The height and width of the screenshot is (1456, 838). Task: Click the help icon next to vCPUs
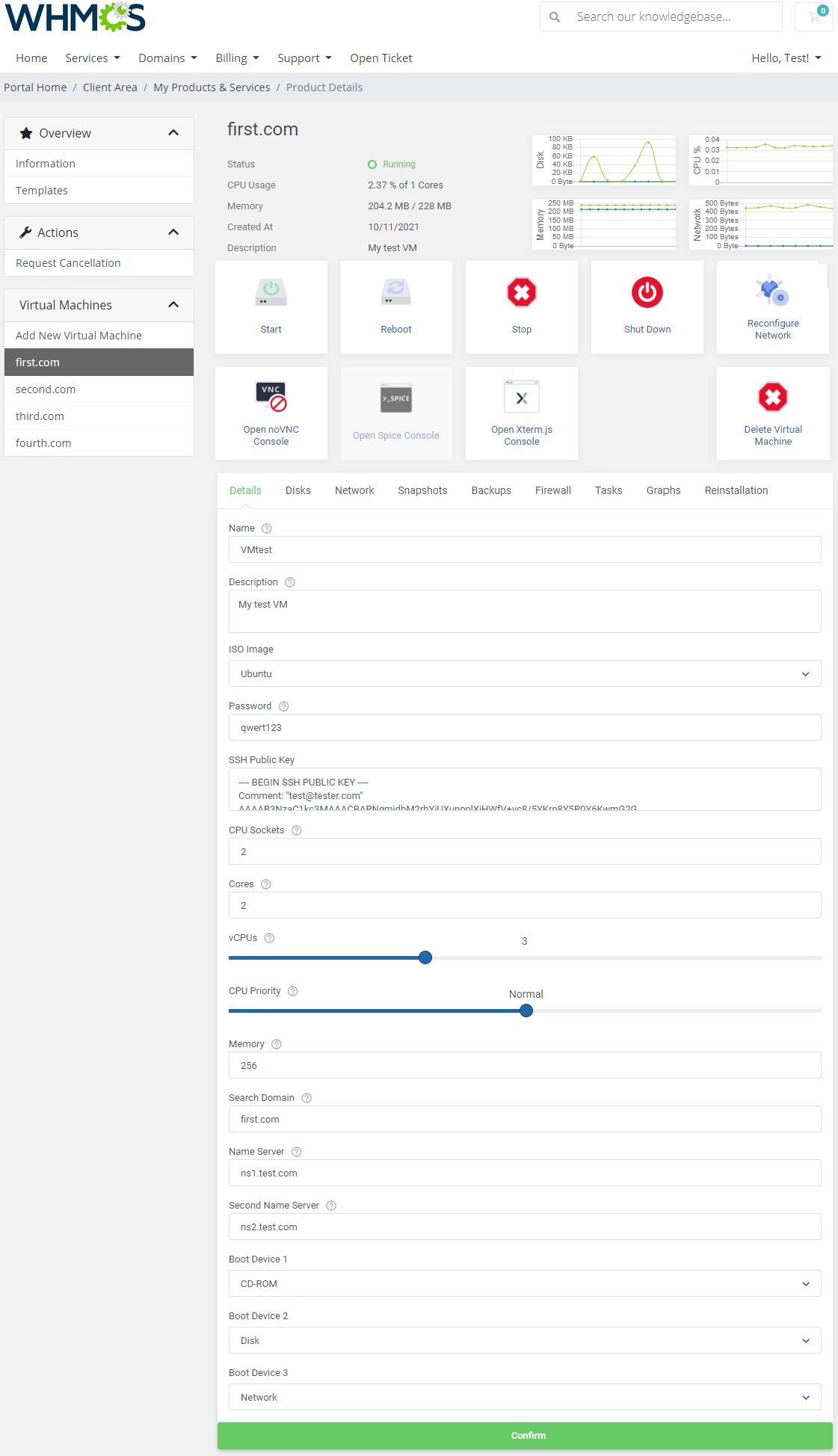[x=270, y=938]
